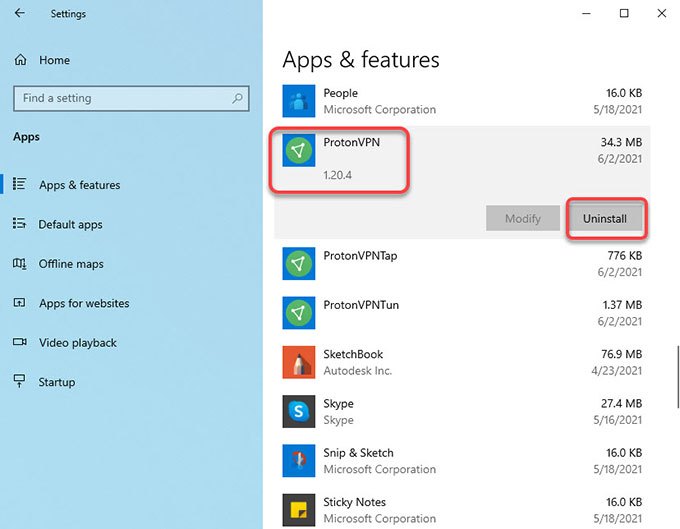Screen dimensions: 680x529
Task: Open Startup section
Action: (x=56, y=382)
